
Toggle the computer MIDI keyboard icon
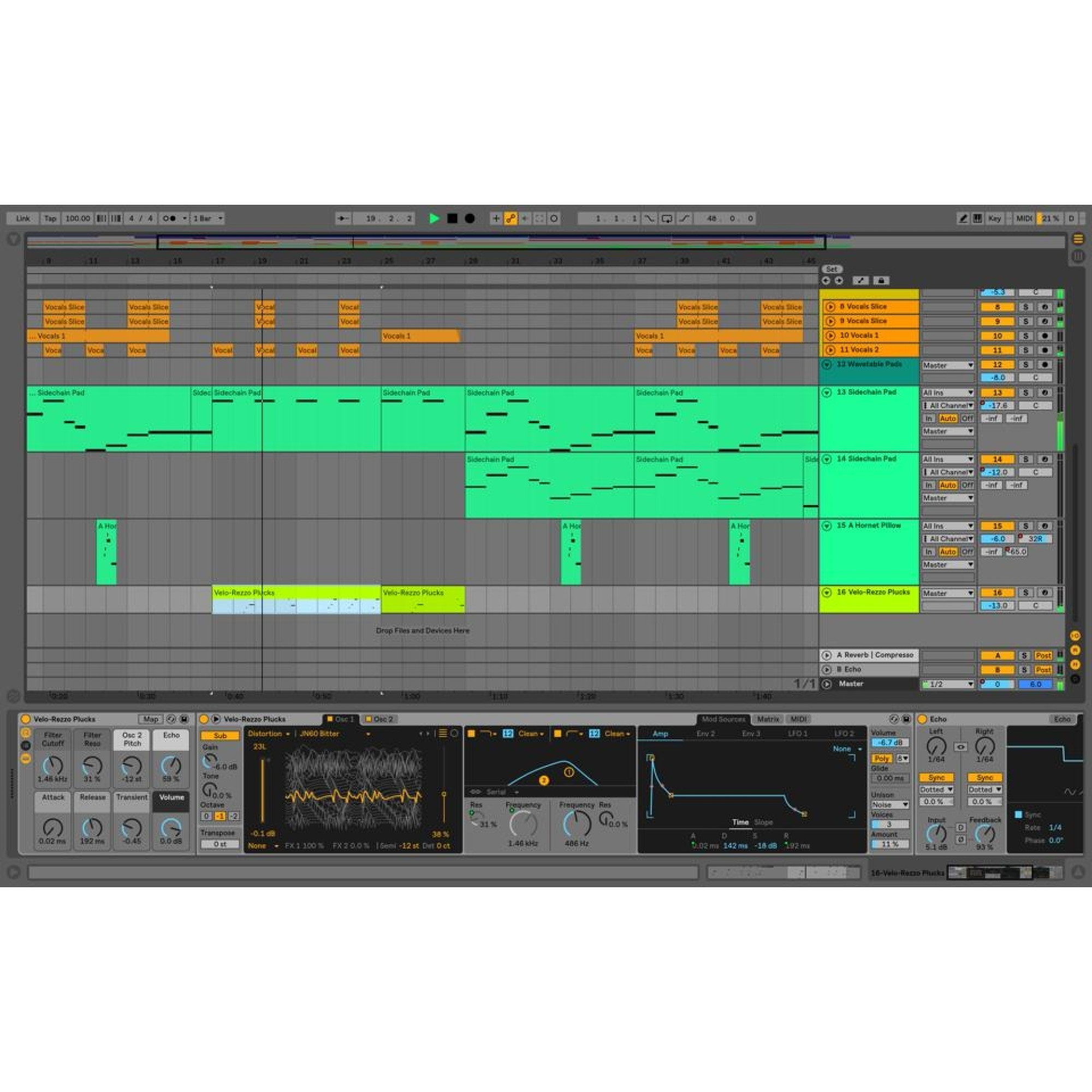coord(977,218)
